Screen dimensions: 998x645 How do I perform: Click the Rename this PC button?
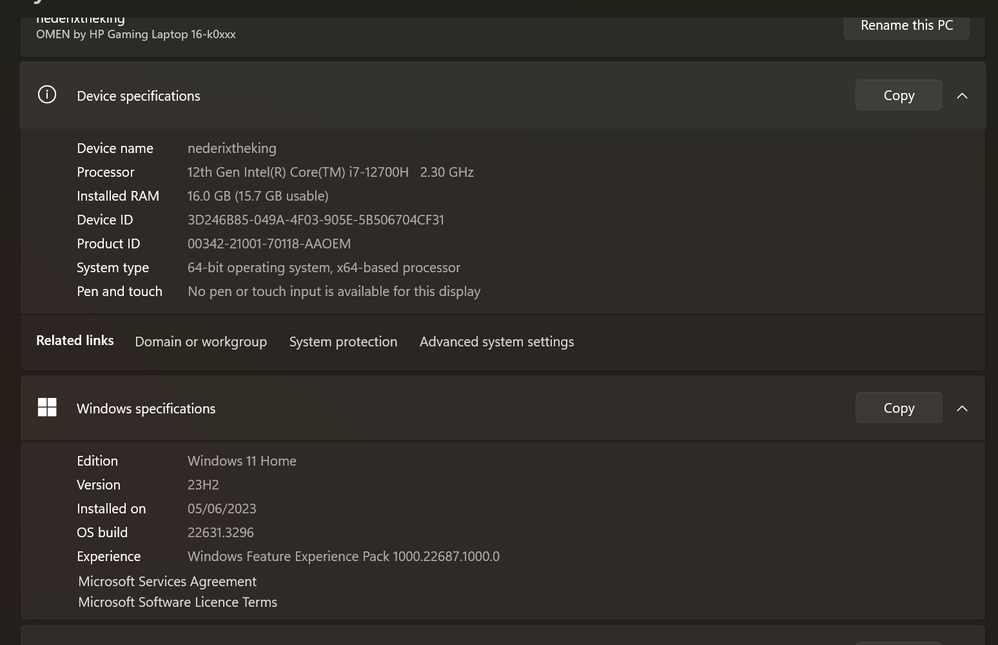tap(906, 25)
